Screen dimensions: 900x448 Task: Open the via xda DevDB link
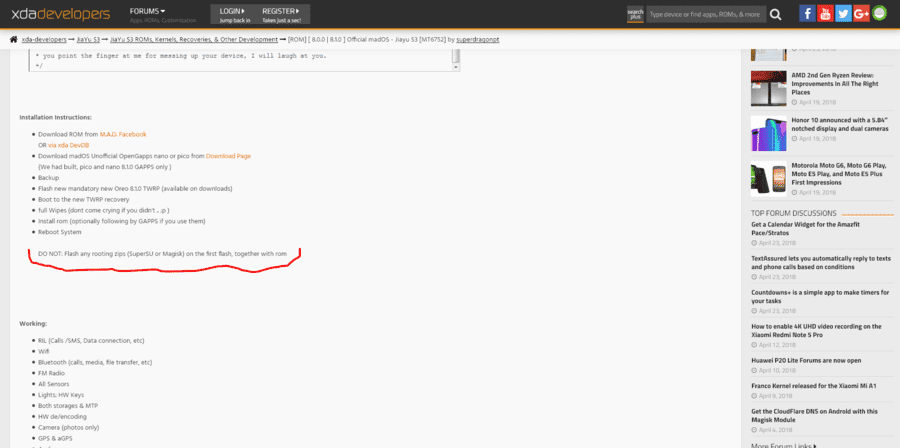click(x=68, y=145)
